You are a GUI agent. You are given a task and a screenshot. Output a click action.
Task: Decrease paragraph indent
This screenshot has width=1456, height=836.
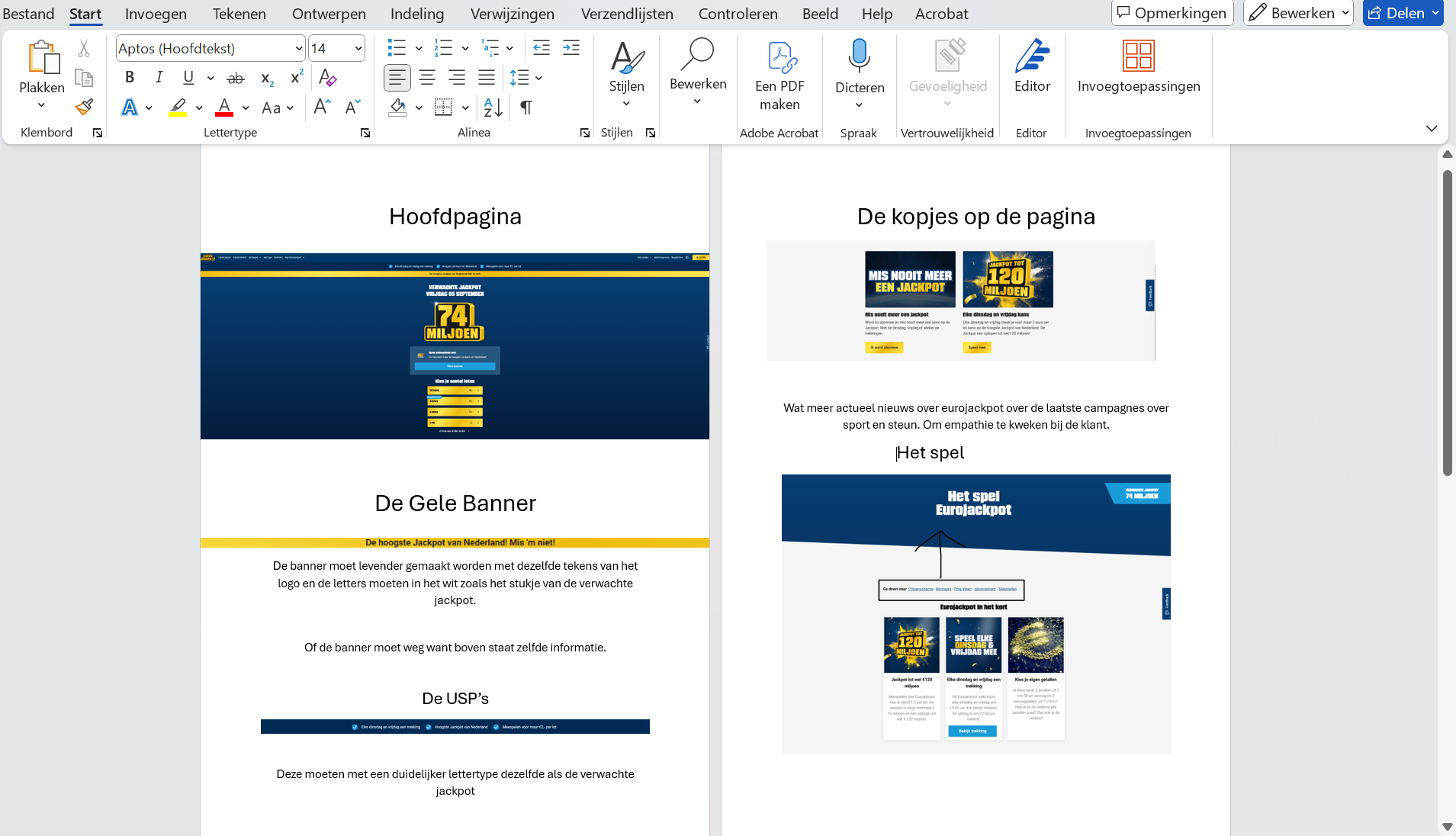tap(541, 48)
